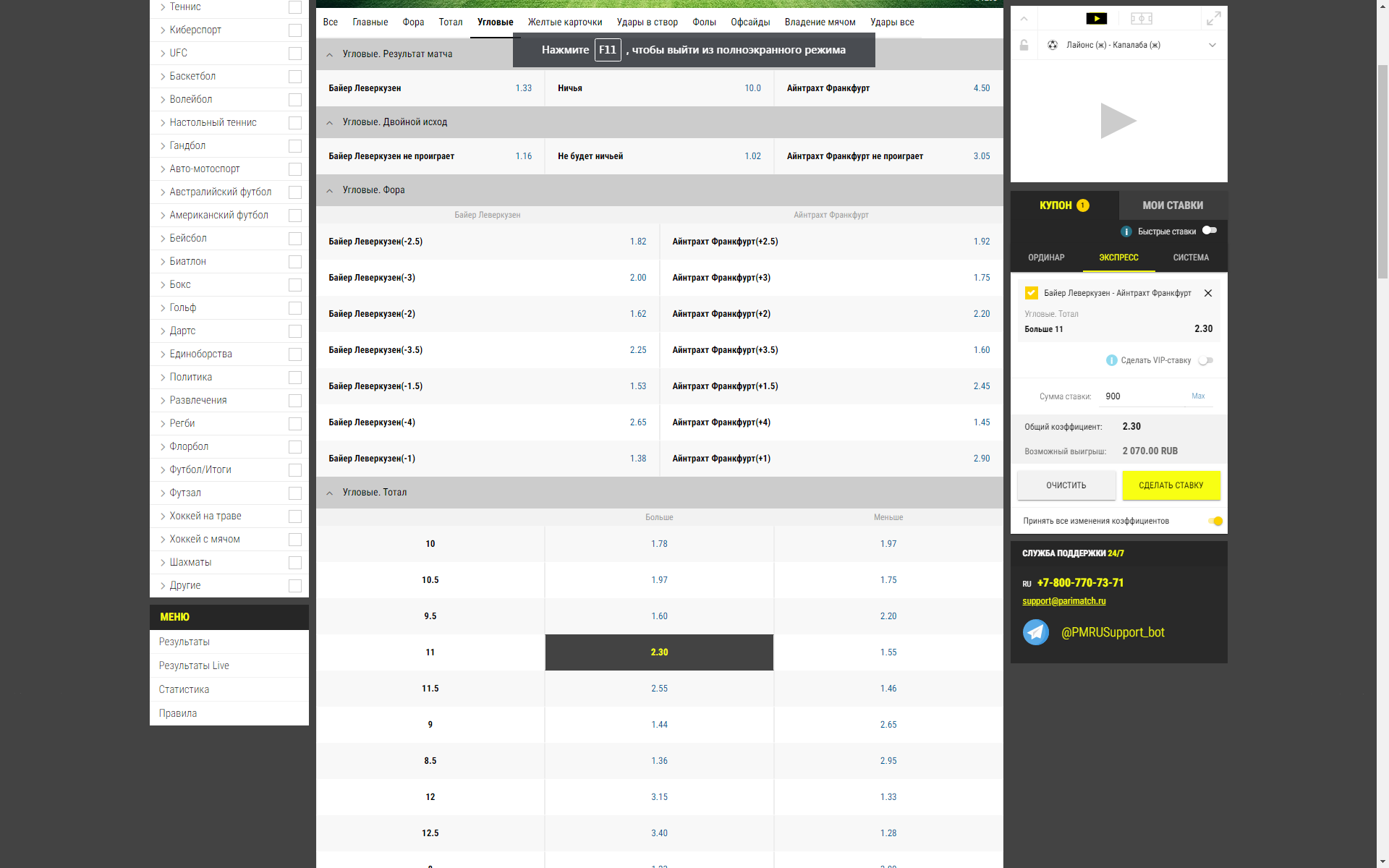Select the СИСТЕМА bet type
This screenshot has height=868, width=1389.
click(1191, 258)
